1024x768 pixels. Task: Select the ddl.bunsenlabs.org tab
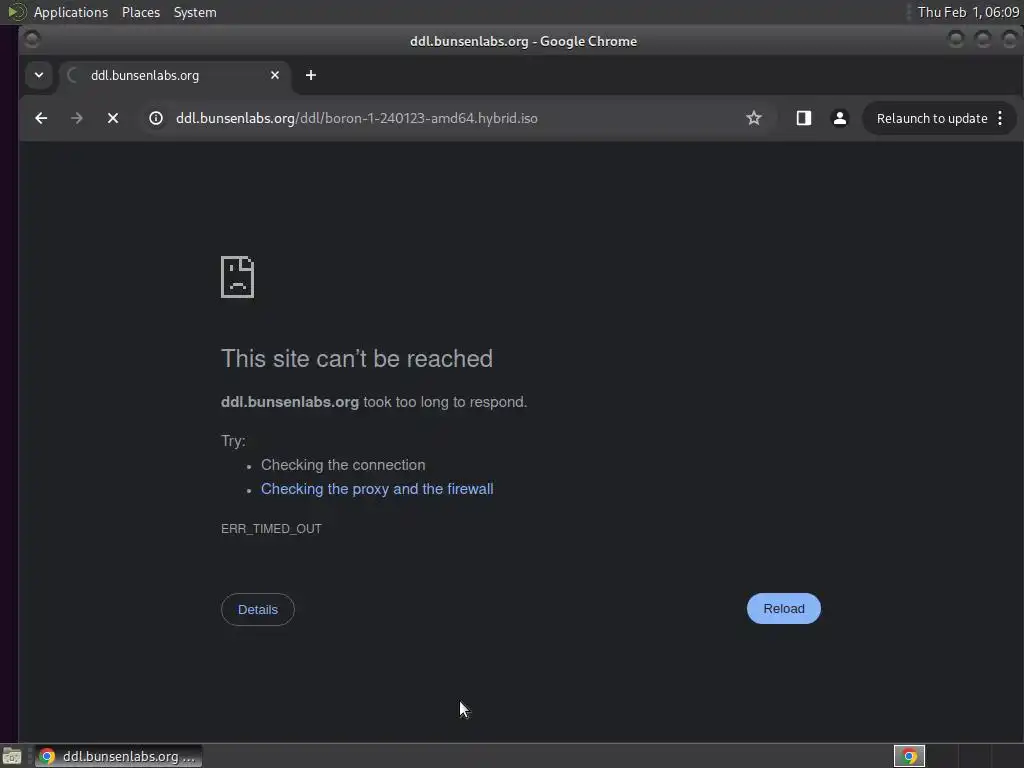coord(174,75)
